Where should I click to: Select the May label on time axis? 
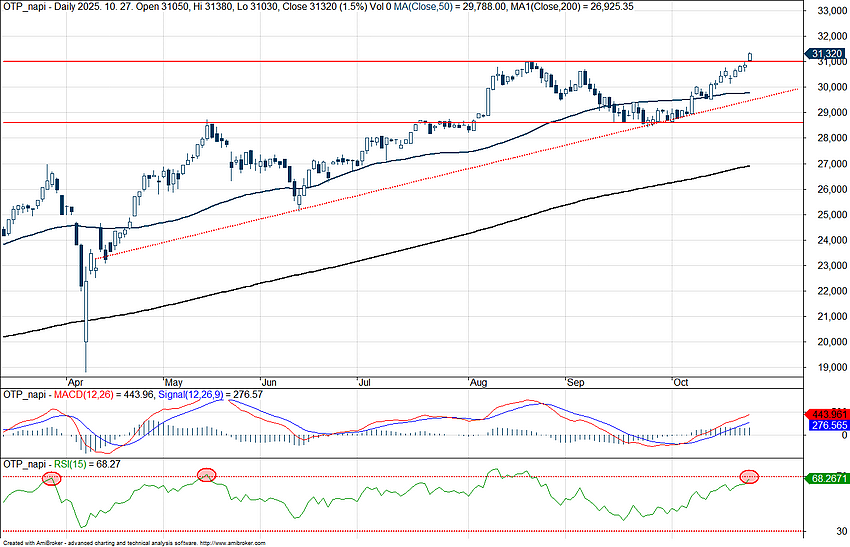(x=175, y=382)
